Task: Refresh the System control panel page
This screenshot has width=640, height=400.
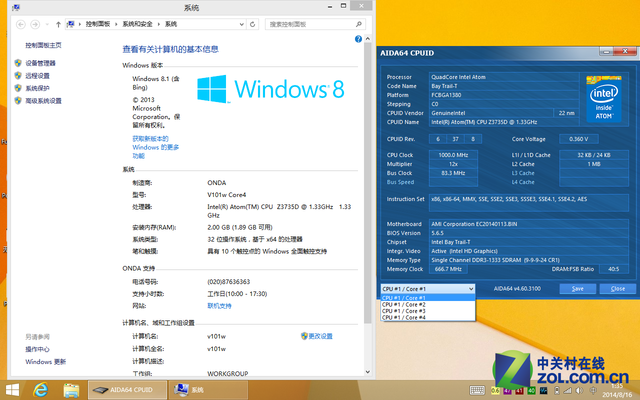Action: point(253,24)
